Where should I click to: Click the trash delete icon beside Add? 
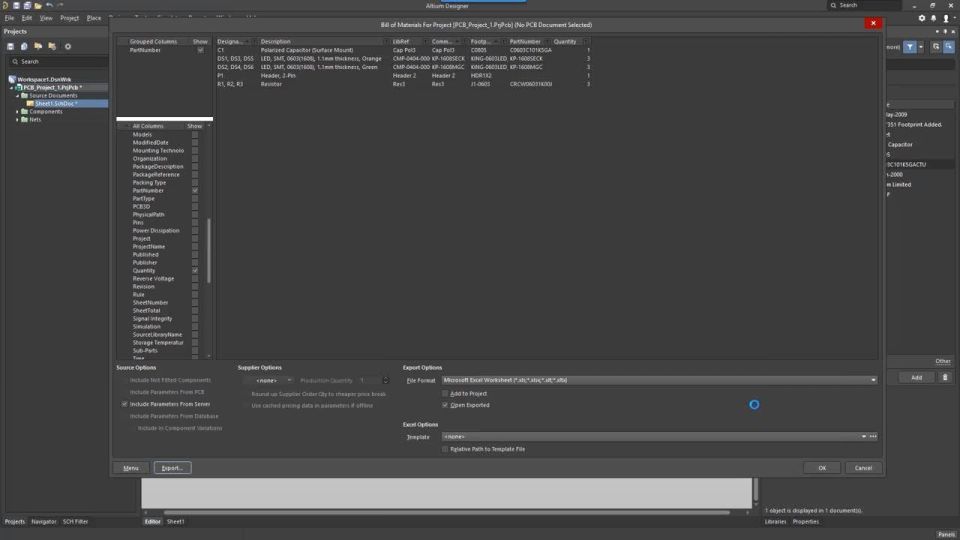(945, 377)
